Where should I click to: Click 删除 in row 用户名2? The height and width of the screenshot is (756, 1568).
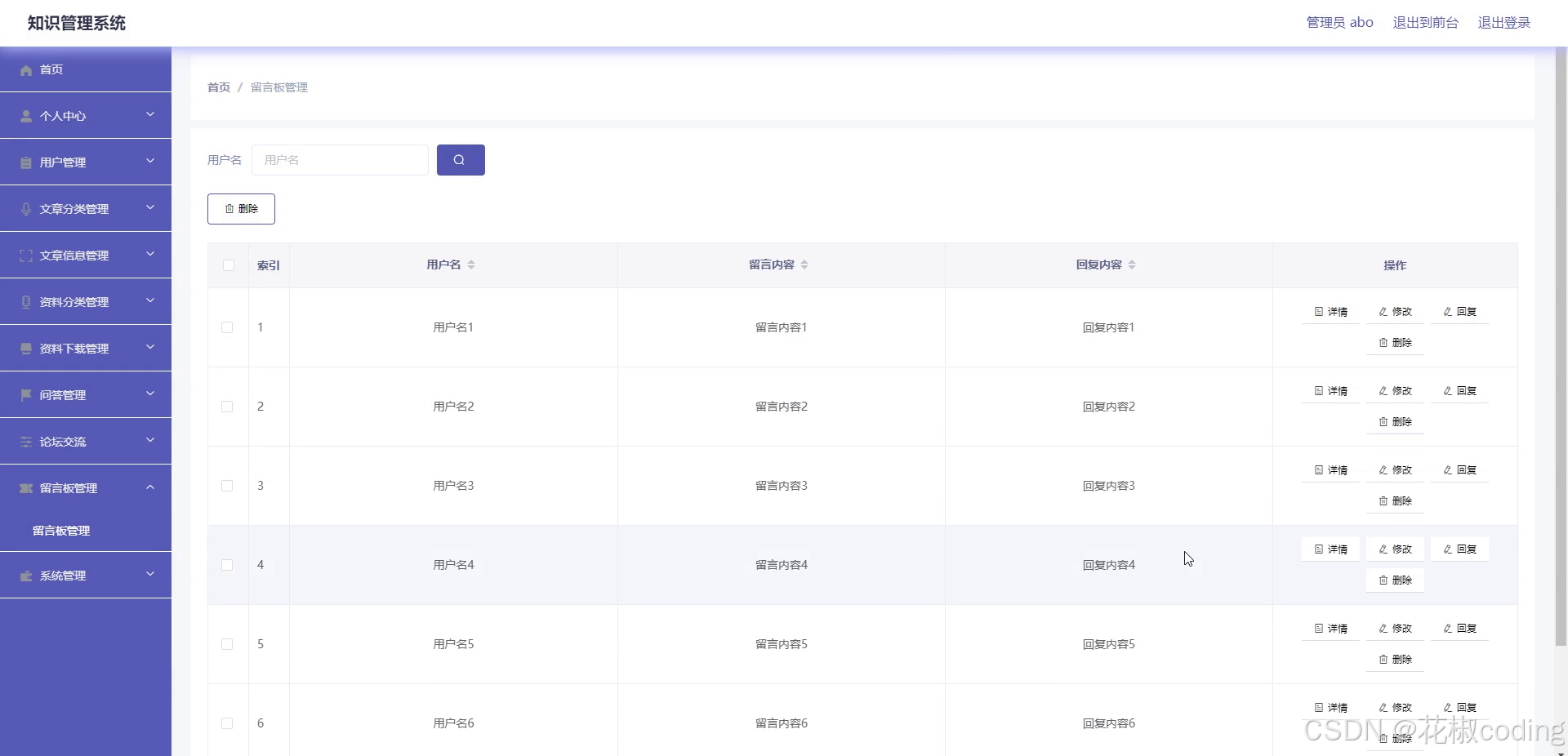[1395, 422]
